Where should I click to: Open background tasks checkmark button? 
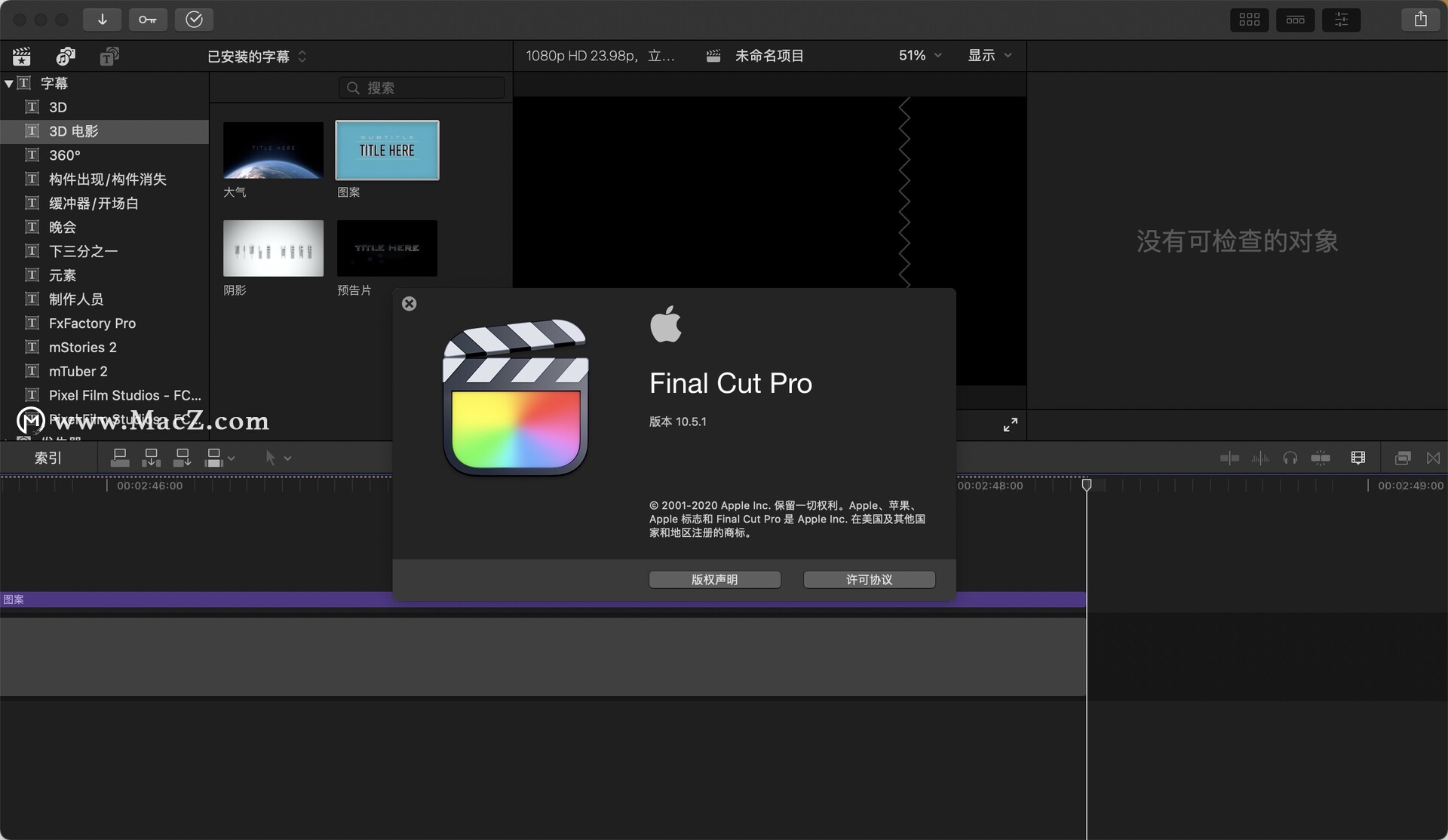click(194, 20)
